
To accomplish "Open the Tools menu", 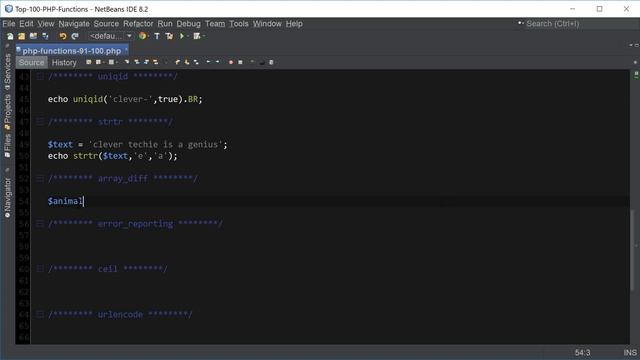I will tap(239, 24).
